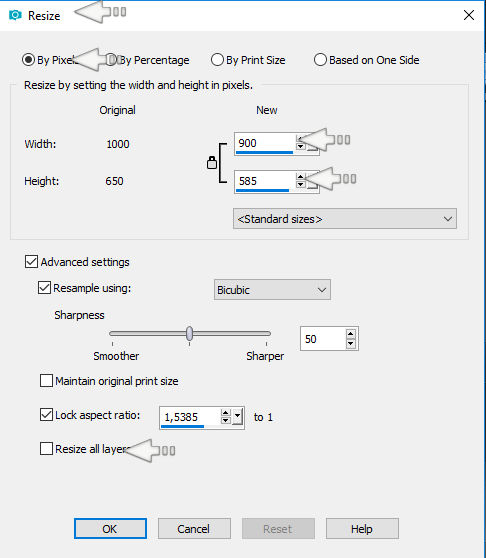Viewport: 486px width, 558px height.
Task: Select the By Percentage radio option
Action: 148,60
